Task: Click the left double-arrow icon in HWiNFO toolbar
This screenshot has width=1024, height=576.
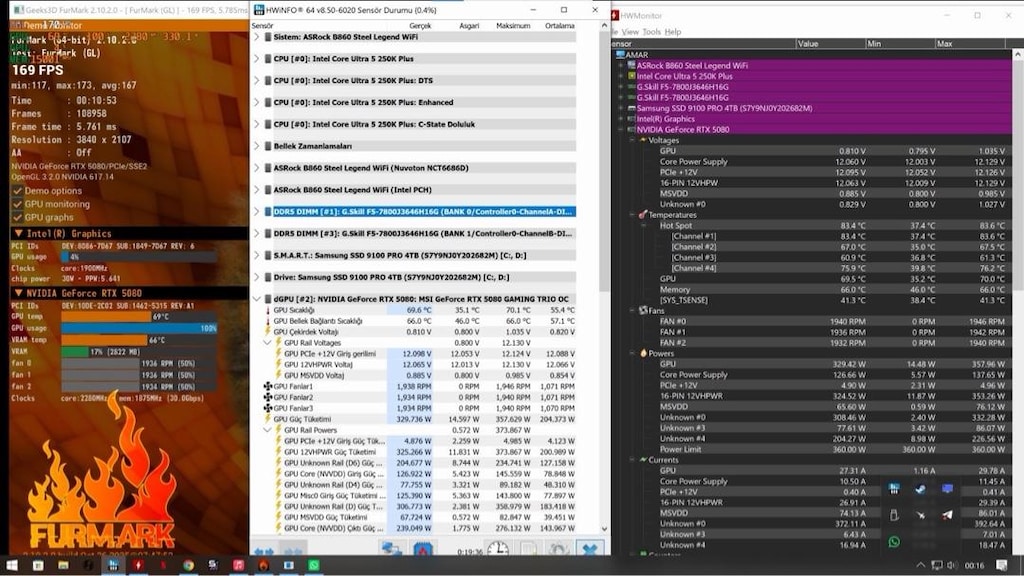Action: [x=263, y=552]
